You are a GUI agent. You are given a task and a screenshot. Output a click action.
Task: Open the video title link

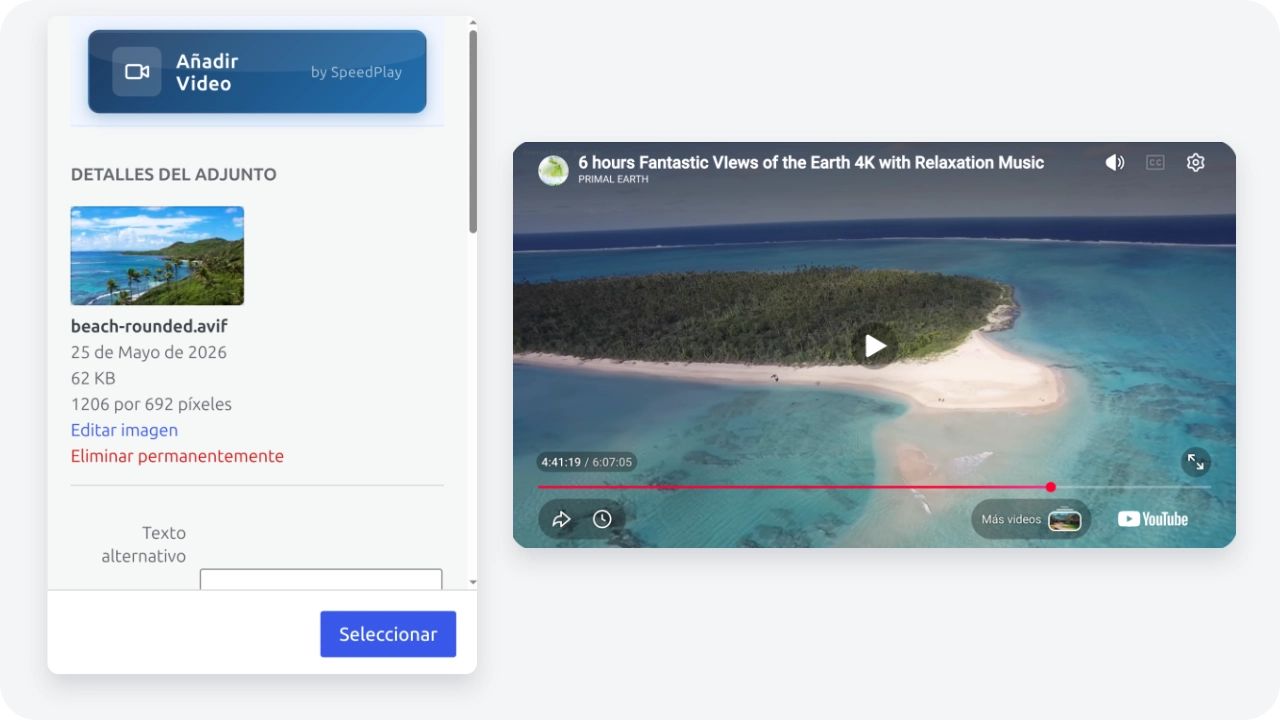(x=811, y=162)
